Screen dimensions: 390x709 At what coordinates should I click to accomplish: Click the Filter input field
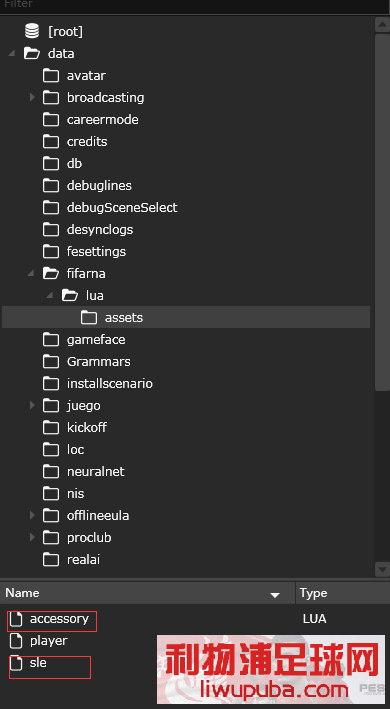[x=195, y=5]
